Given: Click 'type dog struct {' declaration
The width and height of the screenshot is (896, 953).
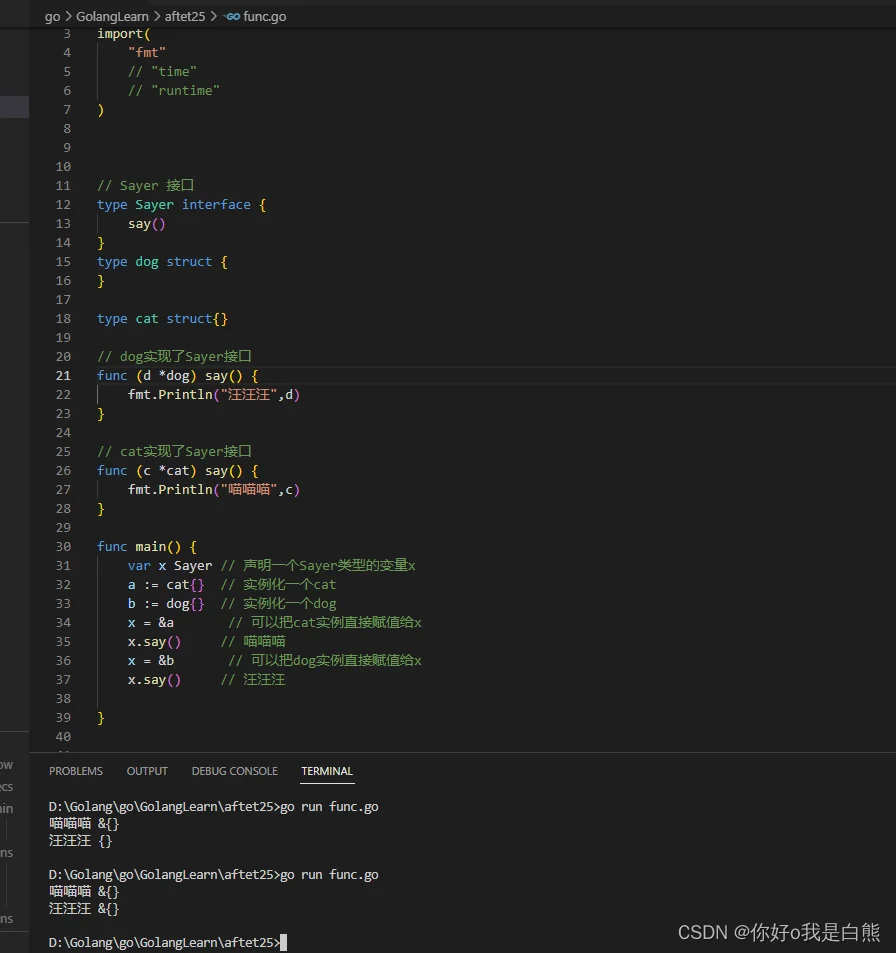Looking at the screenshot, I should click(162, 262).
